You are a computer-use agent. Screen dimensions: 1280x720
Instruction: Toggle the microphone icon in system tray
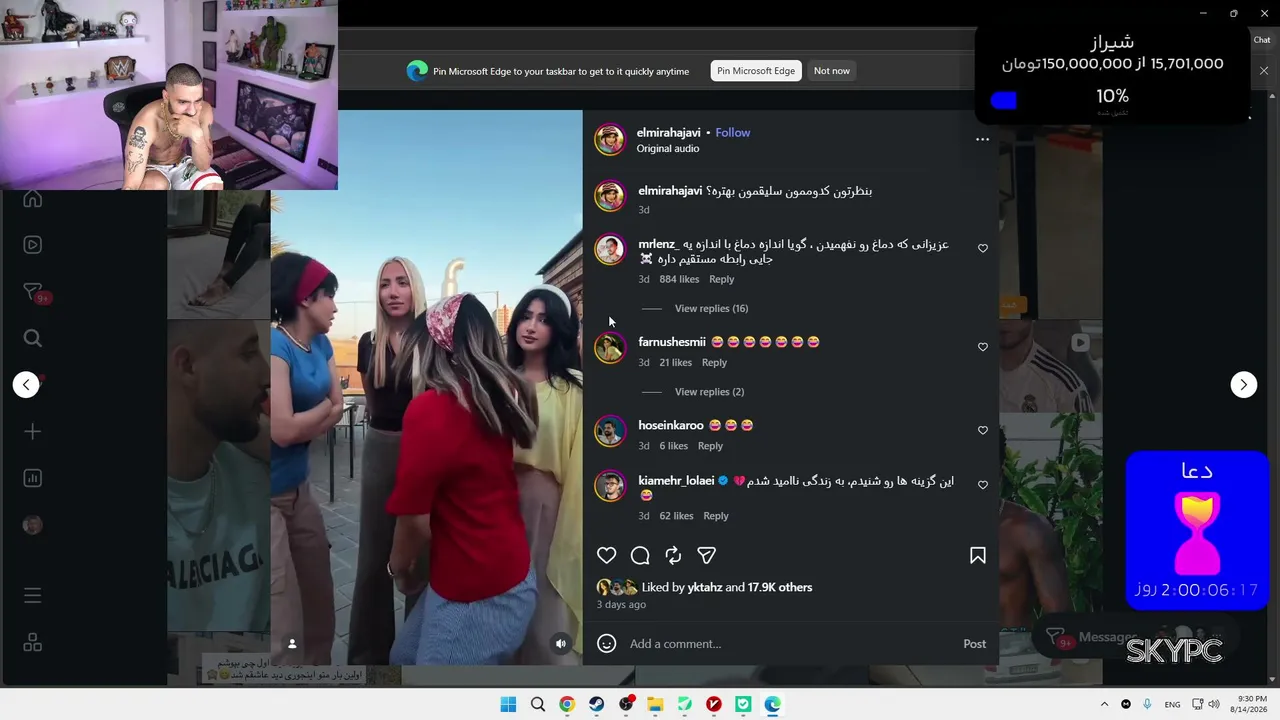point(1147,704)
